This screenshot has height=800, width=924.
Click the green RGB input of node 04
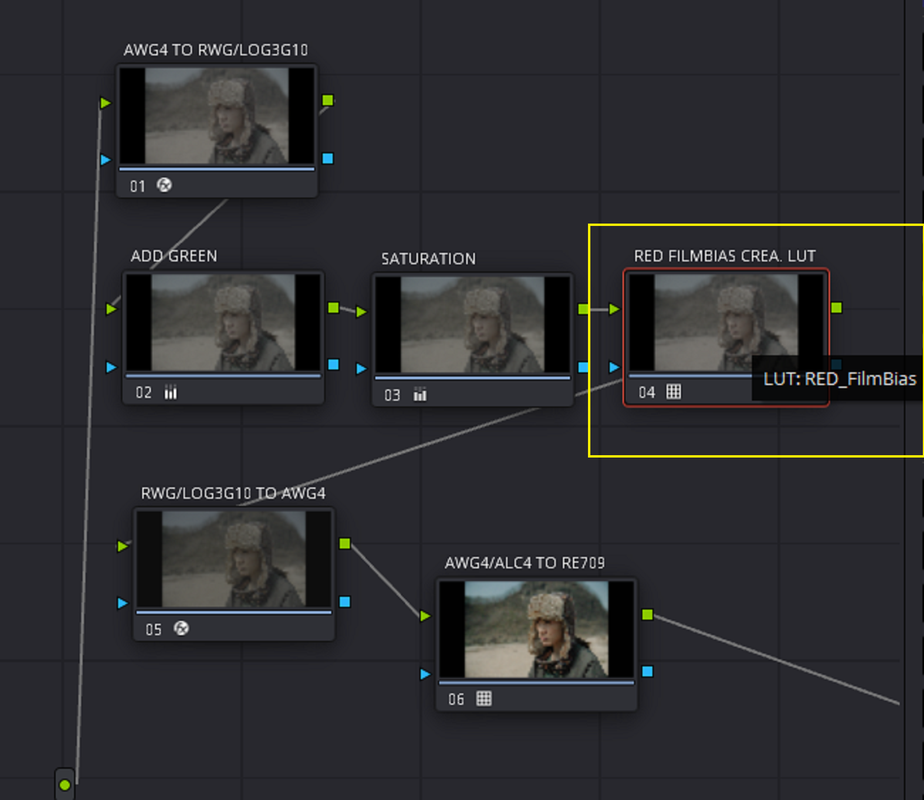(x=614, y=309)
